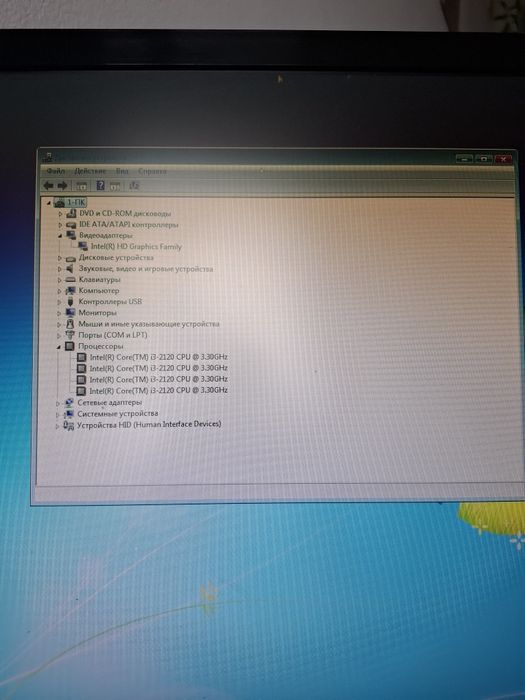This screenshot has height=700, width=525.
Task: Expand the Клавиатуры branch
Action: (x=59, y=280)
